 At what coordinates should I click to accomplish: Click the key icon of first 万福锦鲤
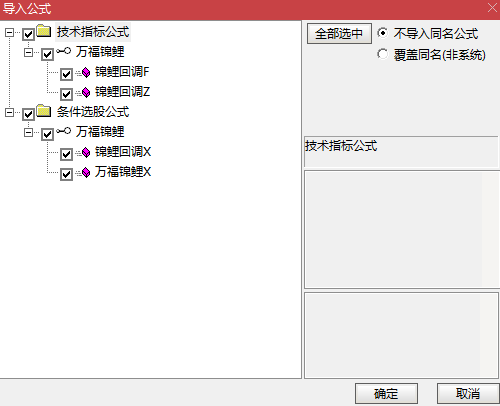point(63,51)
